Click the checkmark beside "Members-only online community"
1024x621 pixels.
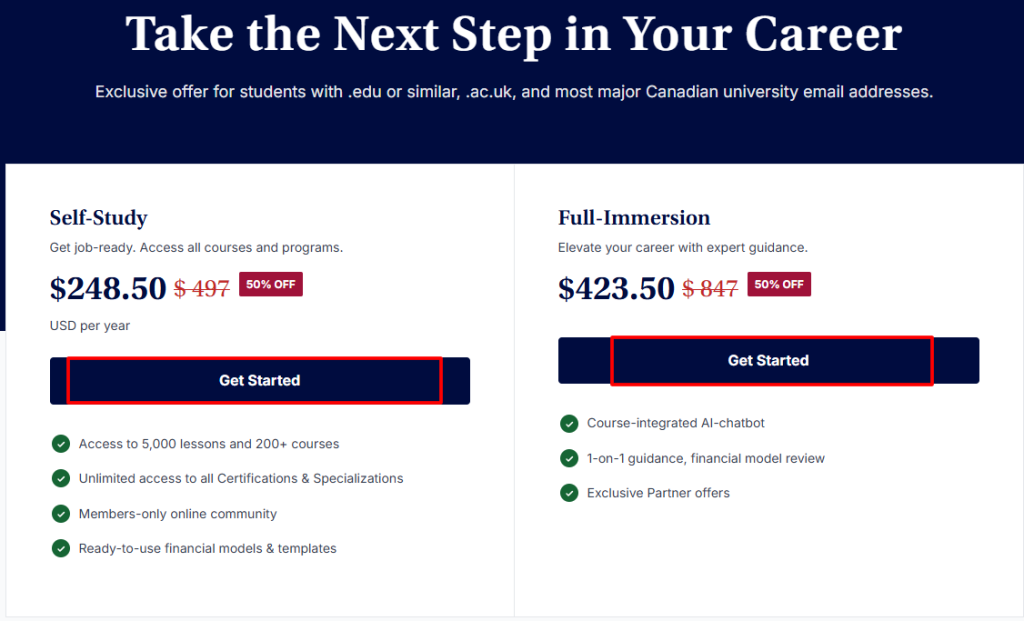click(60, 513)
